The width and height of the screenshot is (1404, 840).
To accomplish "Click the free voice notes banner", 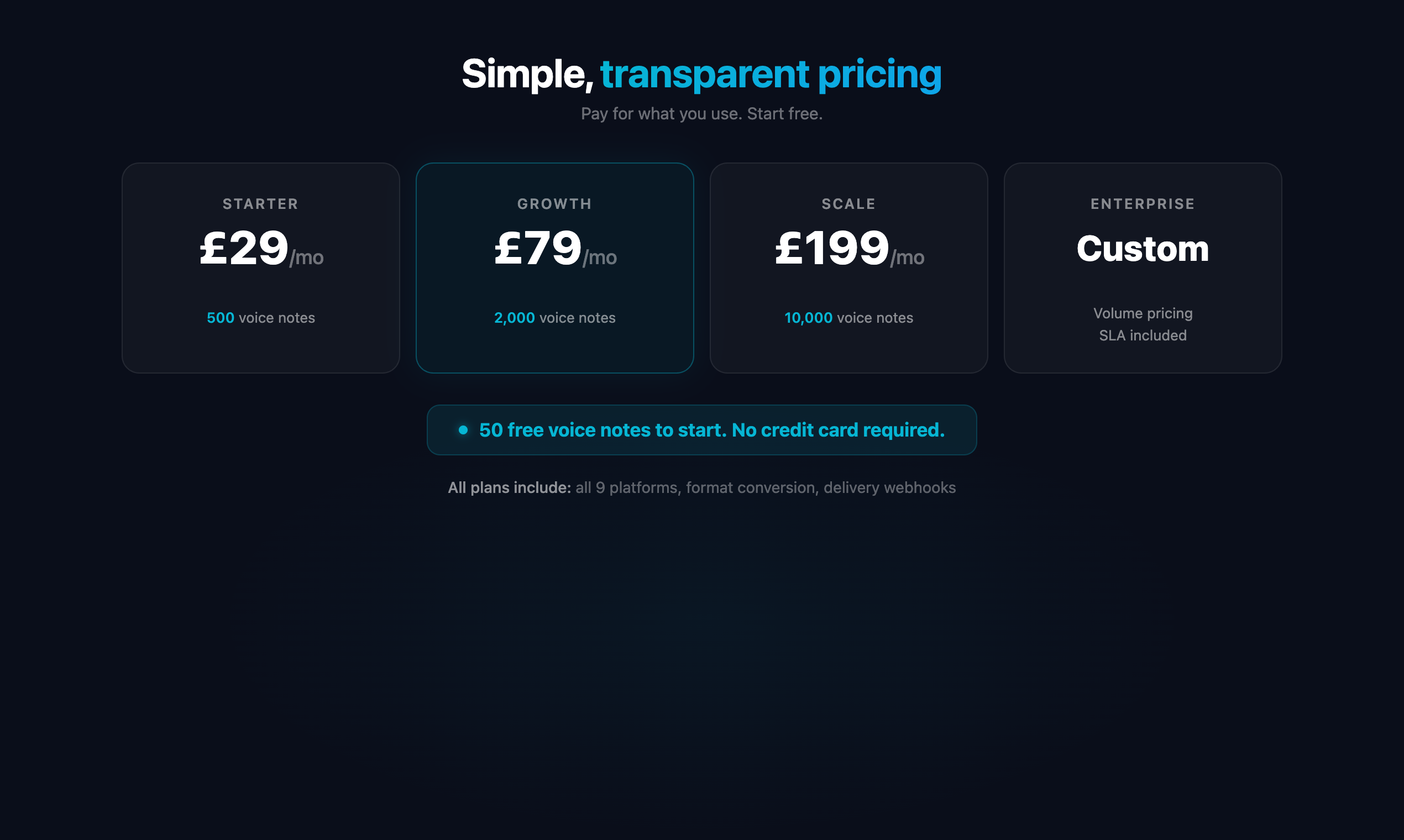I will (x=702, y=430).
